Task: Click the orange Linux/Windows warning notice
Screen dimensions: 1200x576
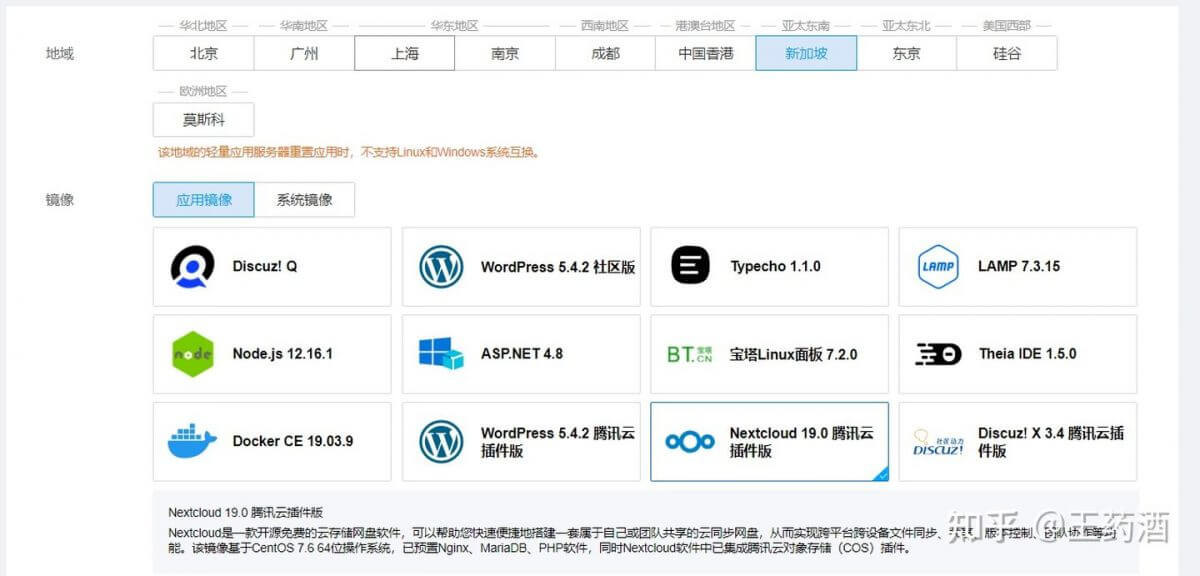Action: pyautogui.click(x=350, y=153)
